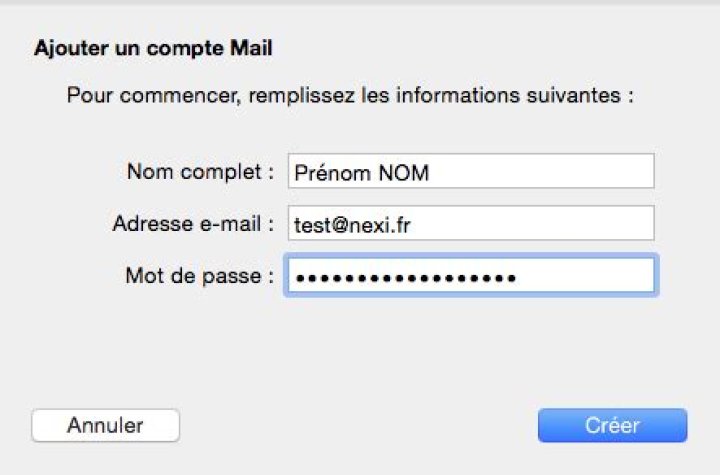Click into the Mot de passe field
This screenshot has width=720, height=475.
[x=470, y=276]
